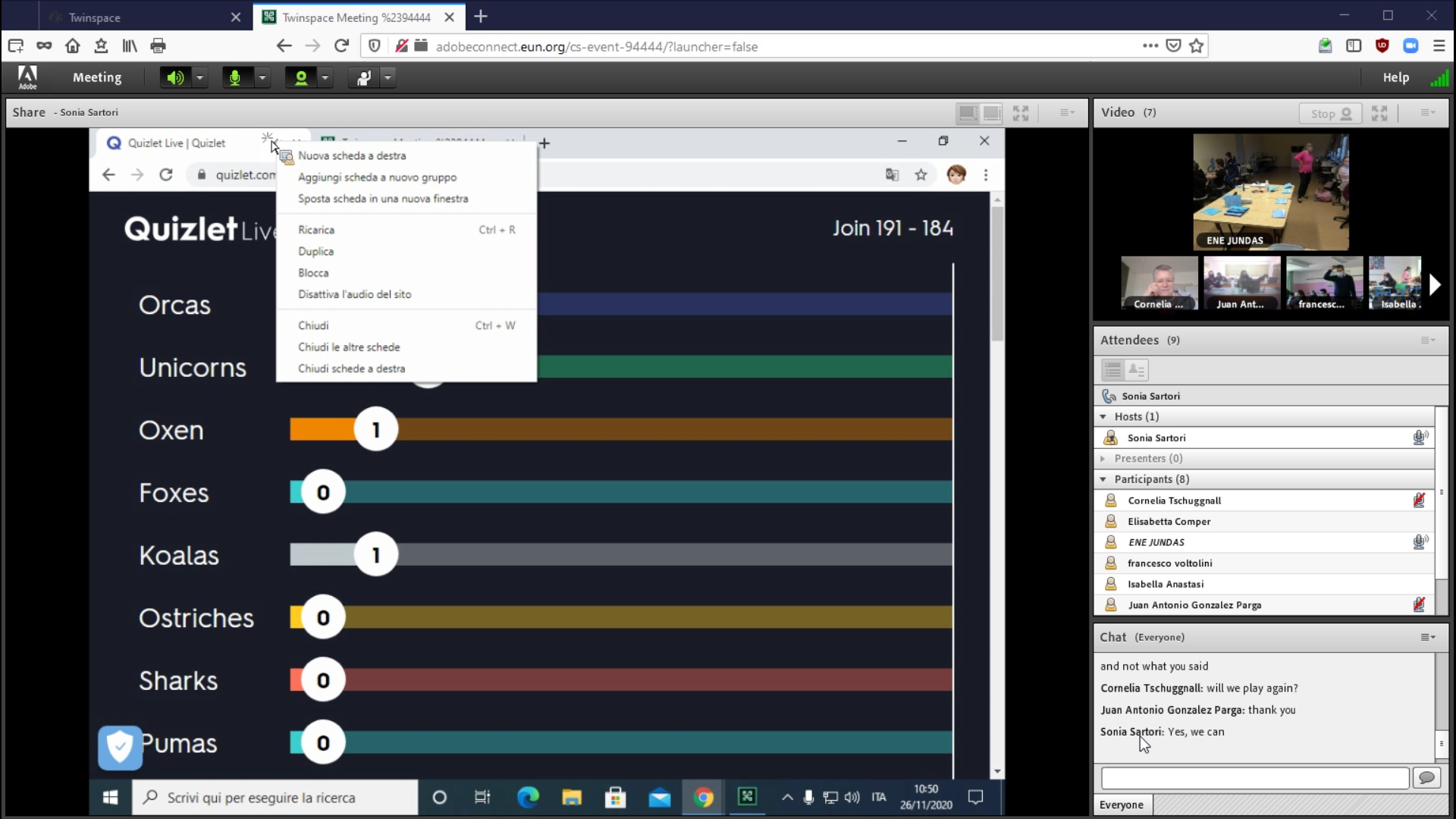
Task: Click the send chat message icon
Action: [x=1426, y=777]
